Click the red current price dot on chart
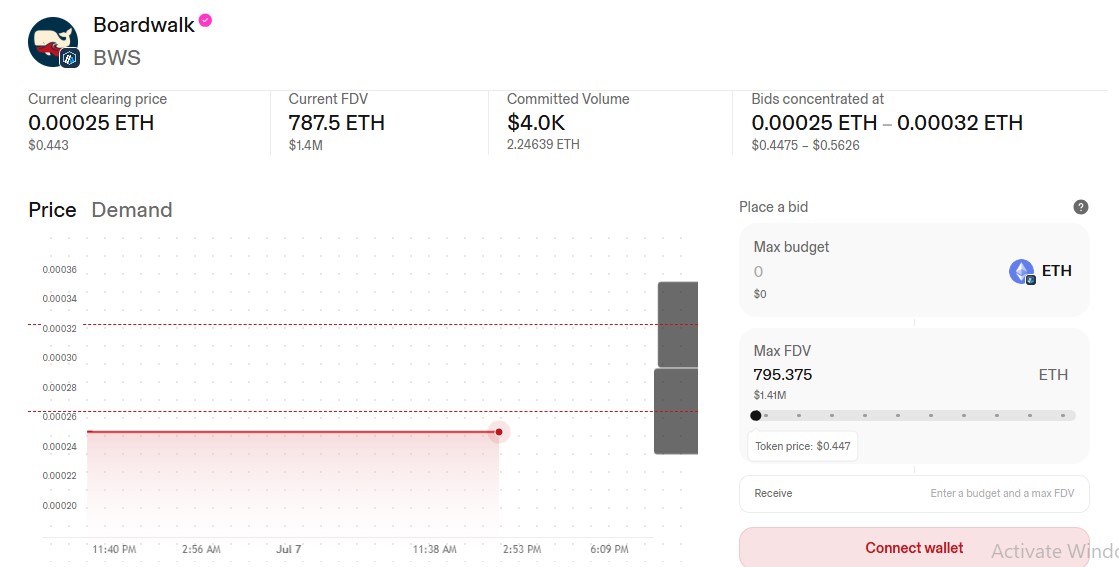 [x=499, y=431]
